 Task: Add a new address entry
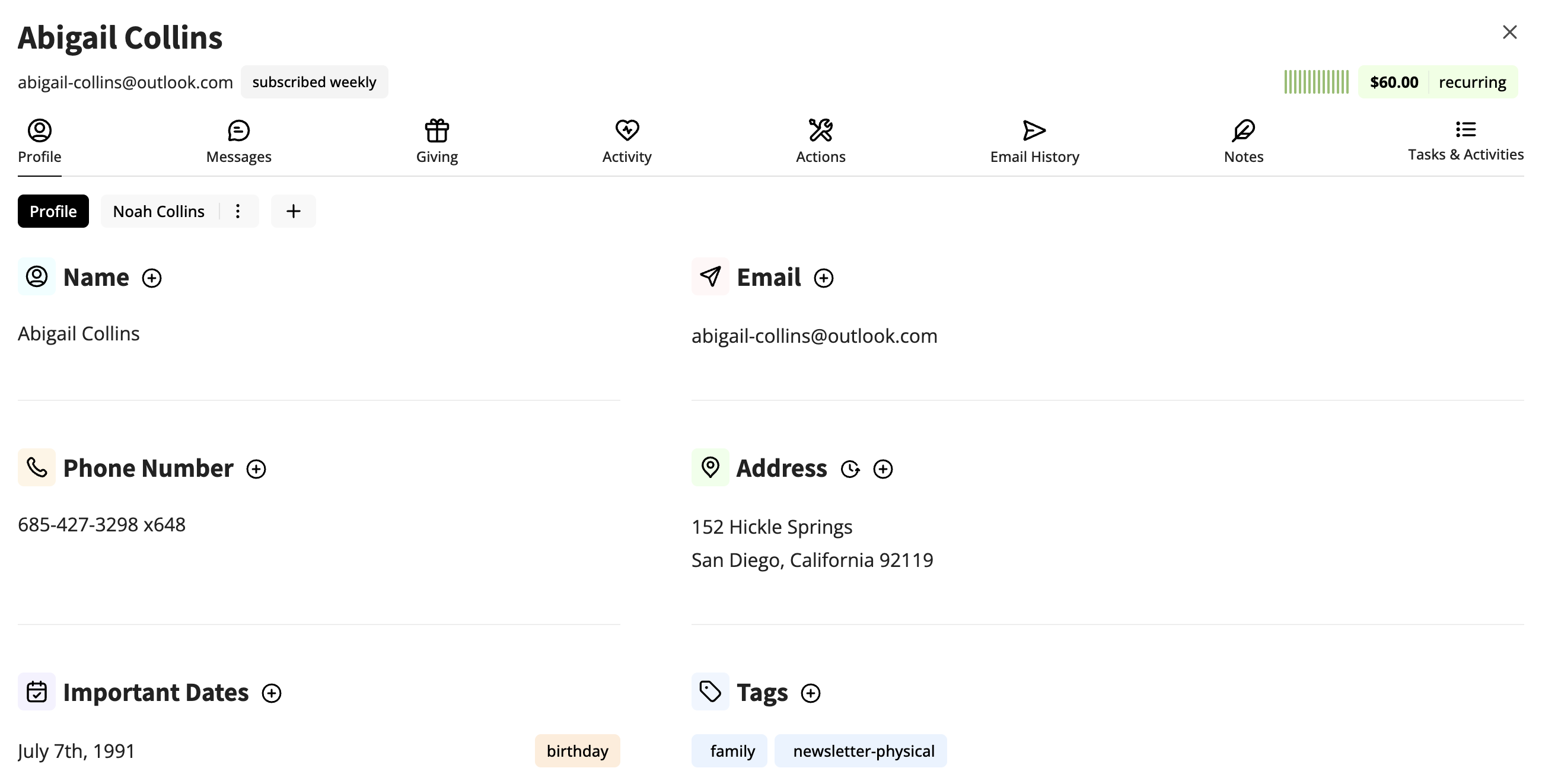point(882,469)
